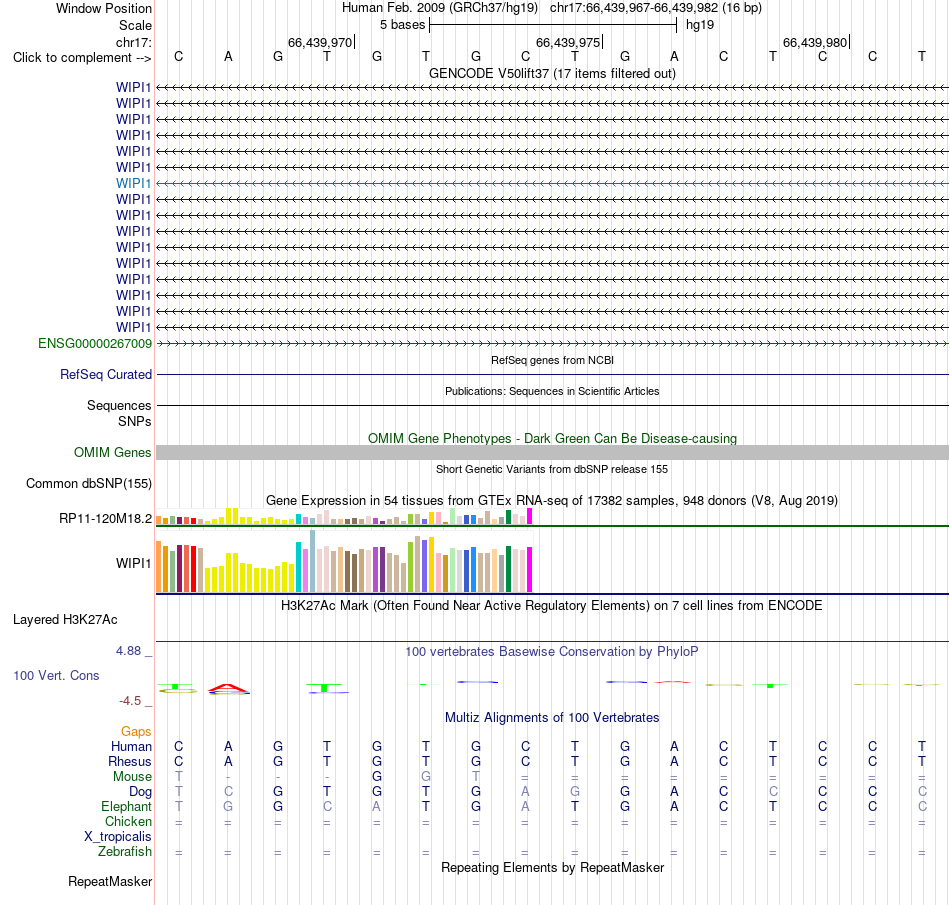Click the 'X_tropicalis' alignment row label

coord(118,837)
